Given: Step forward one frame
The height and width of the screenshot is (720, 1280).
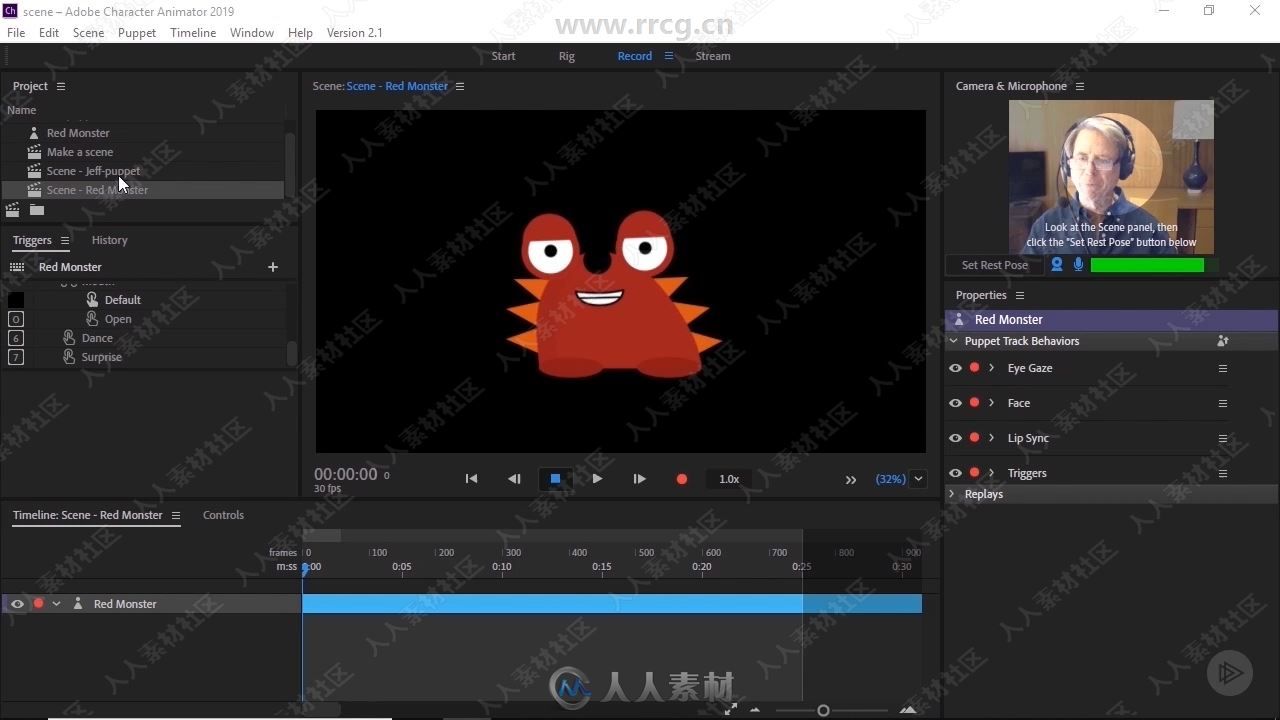Looking at the screenshot, I should click(x=639, y=479).
